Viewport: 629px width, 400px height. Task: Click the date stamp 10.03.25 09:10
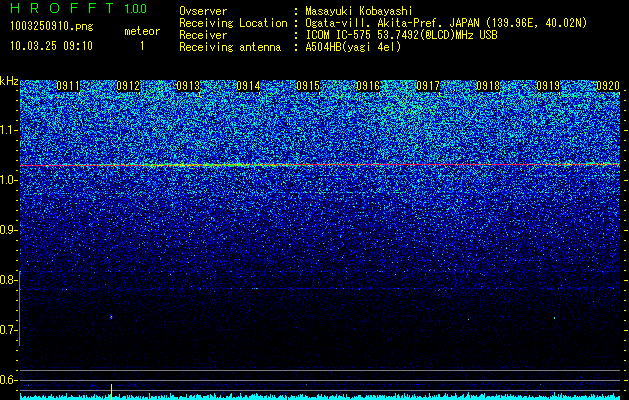click(x=51, y=46)
